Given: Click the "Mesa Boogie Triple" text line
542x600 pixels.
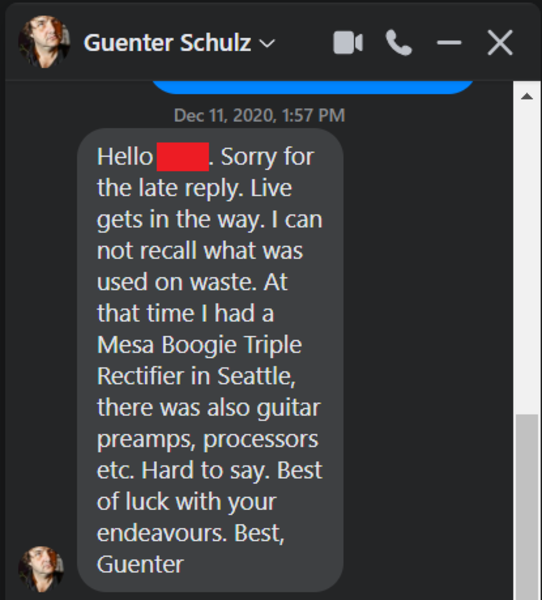Looking at the screenshot, I should [199, 344].
